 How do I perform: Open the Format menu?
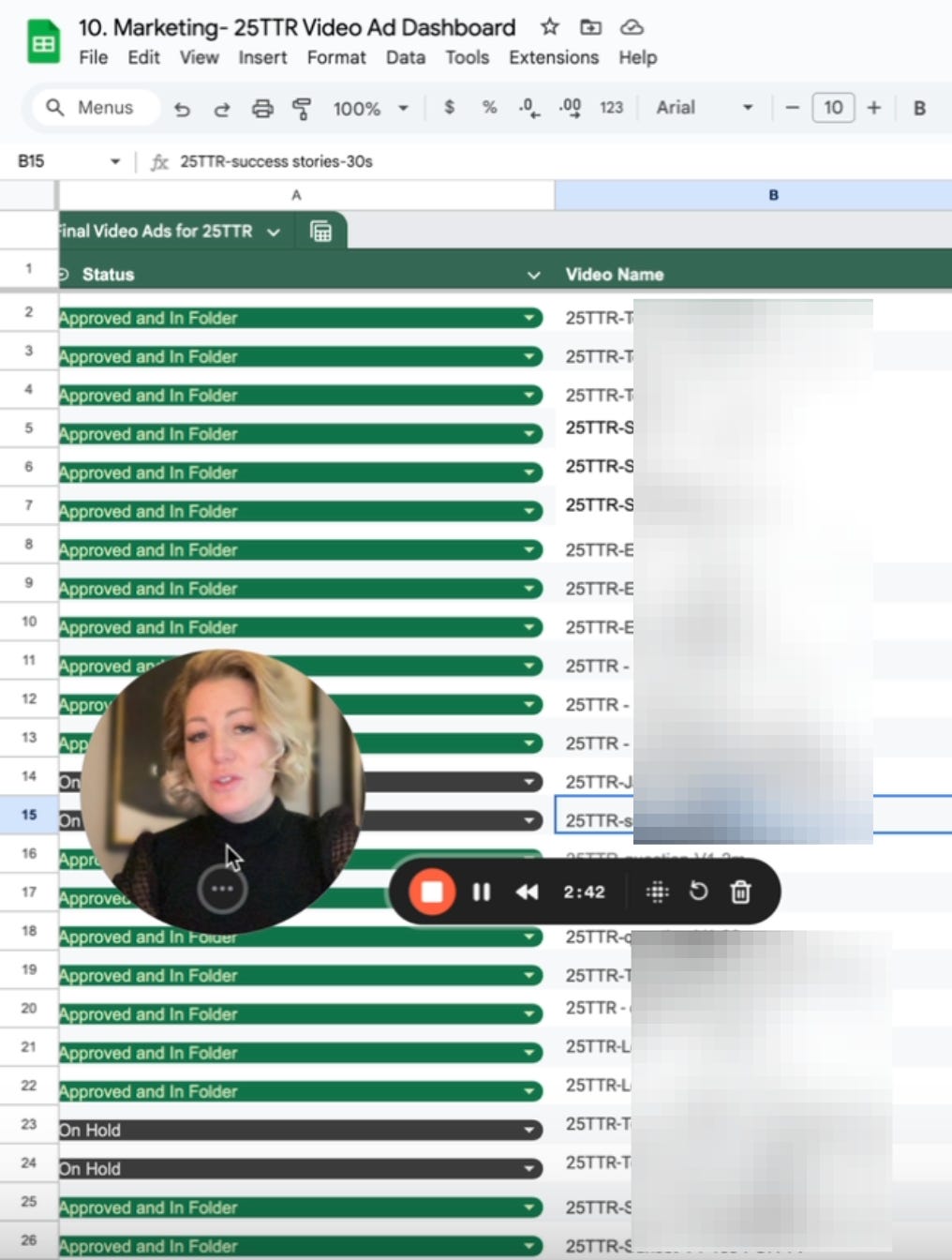point(336,57)
